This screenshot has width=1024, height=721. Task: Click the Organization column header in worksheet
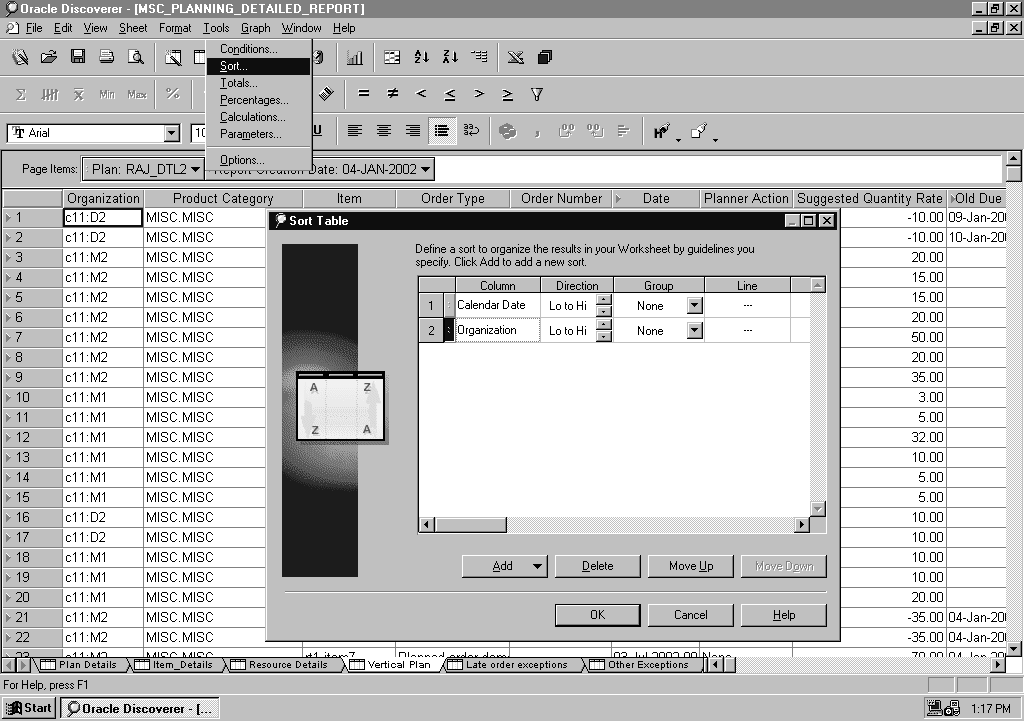point(103,199)
